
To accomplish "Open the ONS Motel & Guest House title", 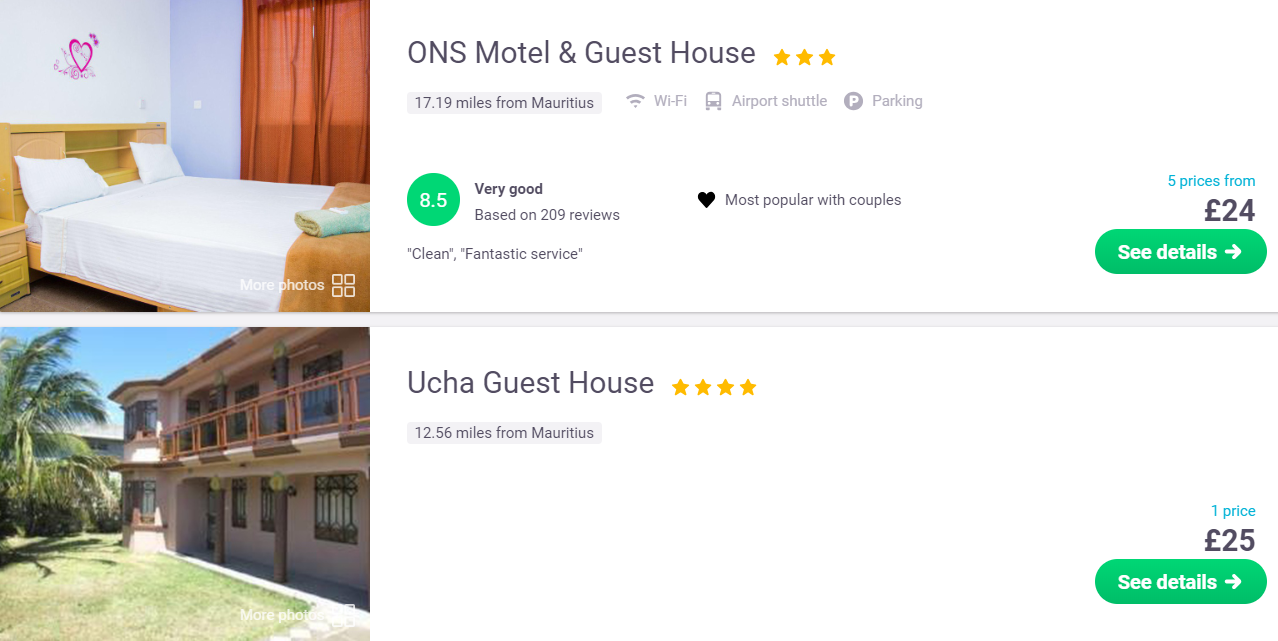I will 581,53.
